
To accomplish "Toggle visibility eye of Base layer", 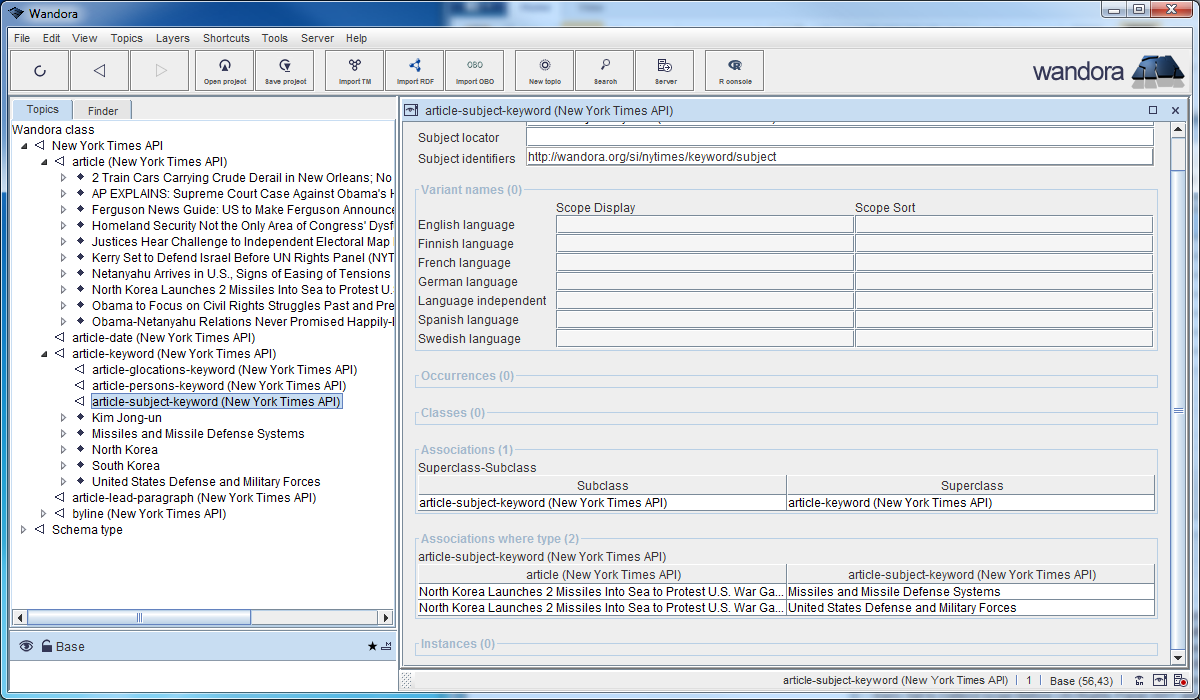I will click(x=26, y=646).
